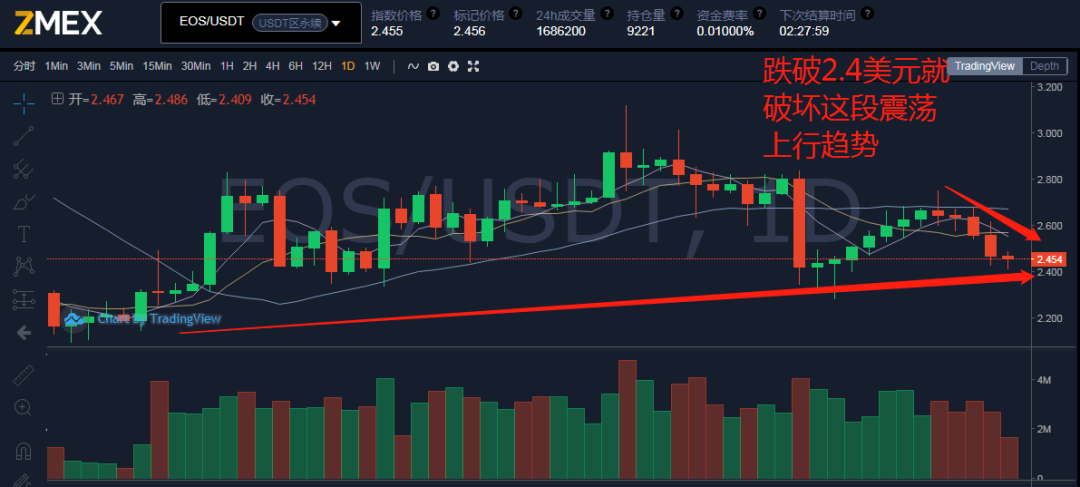Toggle fullscreen chart mode
1080x487 pixels.
(473, 66)
